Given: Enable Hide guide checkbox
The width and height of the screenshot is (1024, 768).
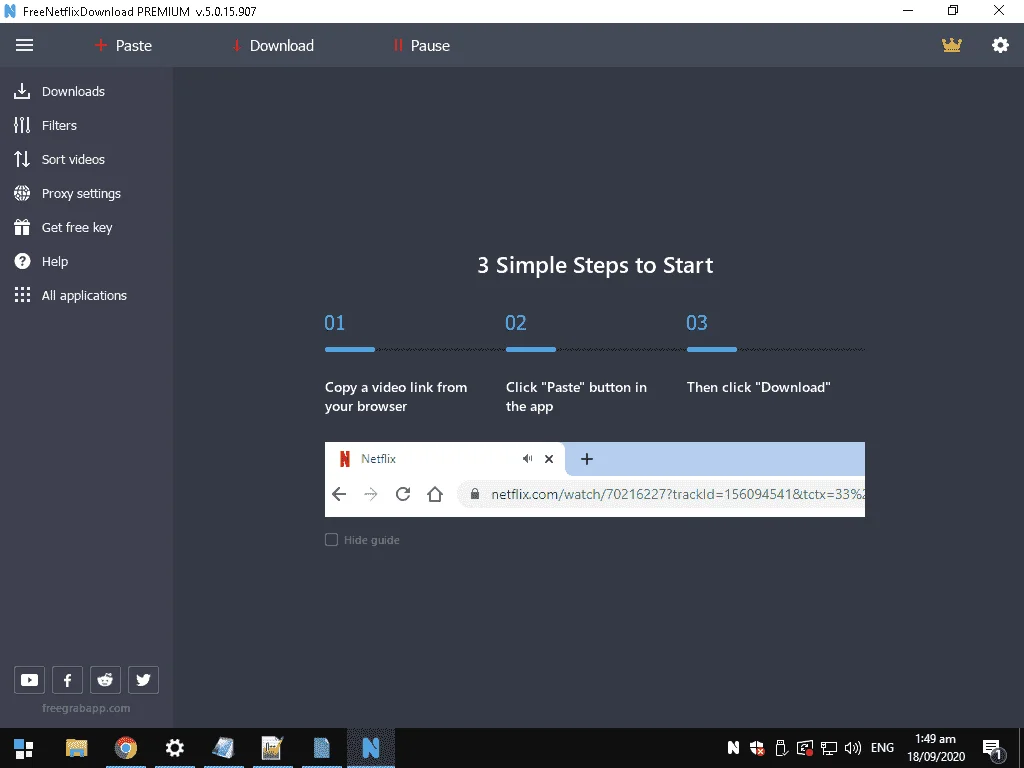Looking at the screenshot, I should pyautogui.click(x=331, y=539).
